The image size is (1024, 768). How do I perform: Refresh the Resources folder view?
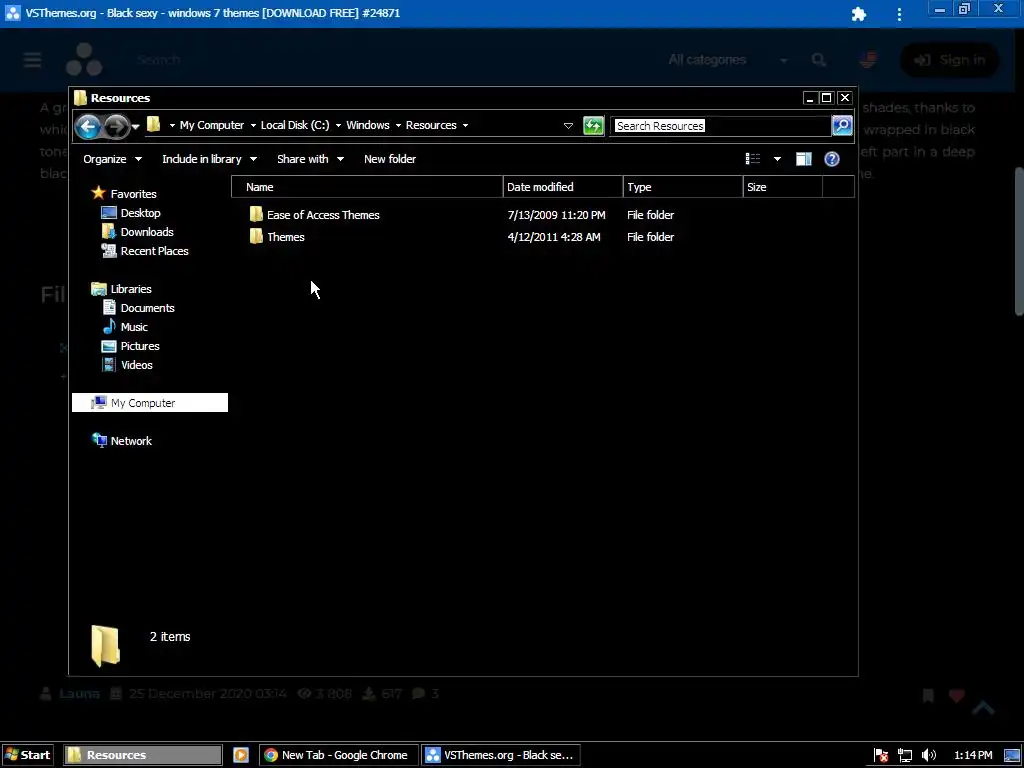pyautogui.click(x=593, y=125)
